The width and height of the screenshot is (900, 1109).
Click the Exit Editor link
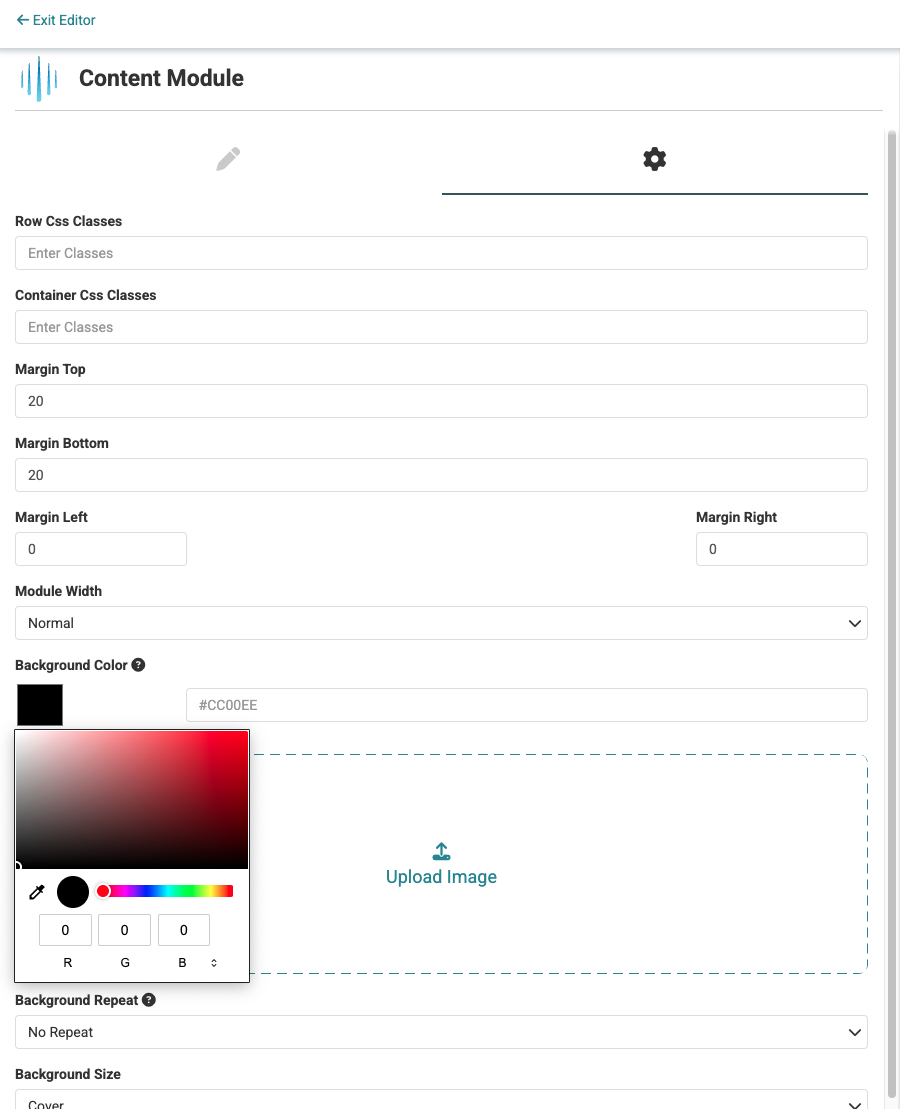click(x=56, y=20)
